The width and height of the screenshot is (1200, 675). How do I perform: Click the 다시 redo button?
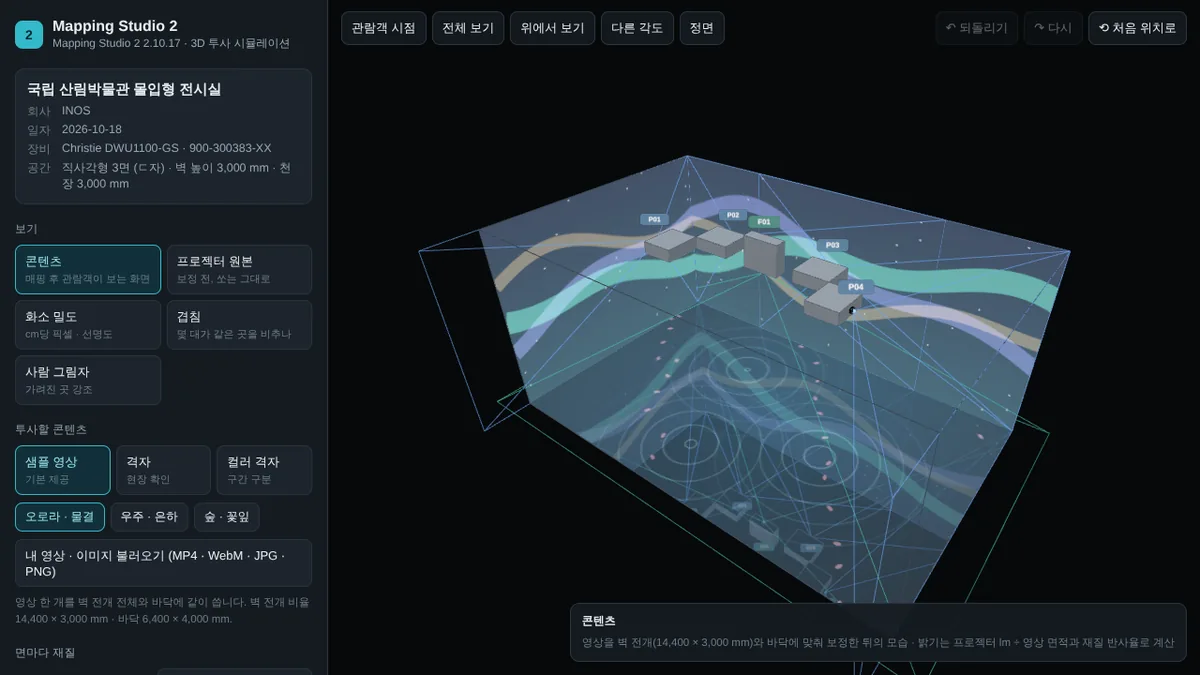[1053, 28]
